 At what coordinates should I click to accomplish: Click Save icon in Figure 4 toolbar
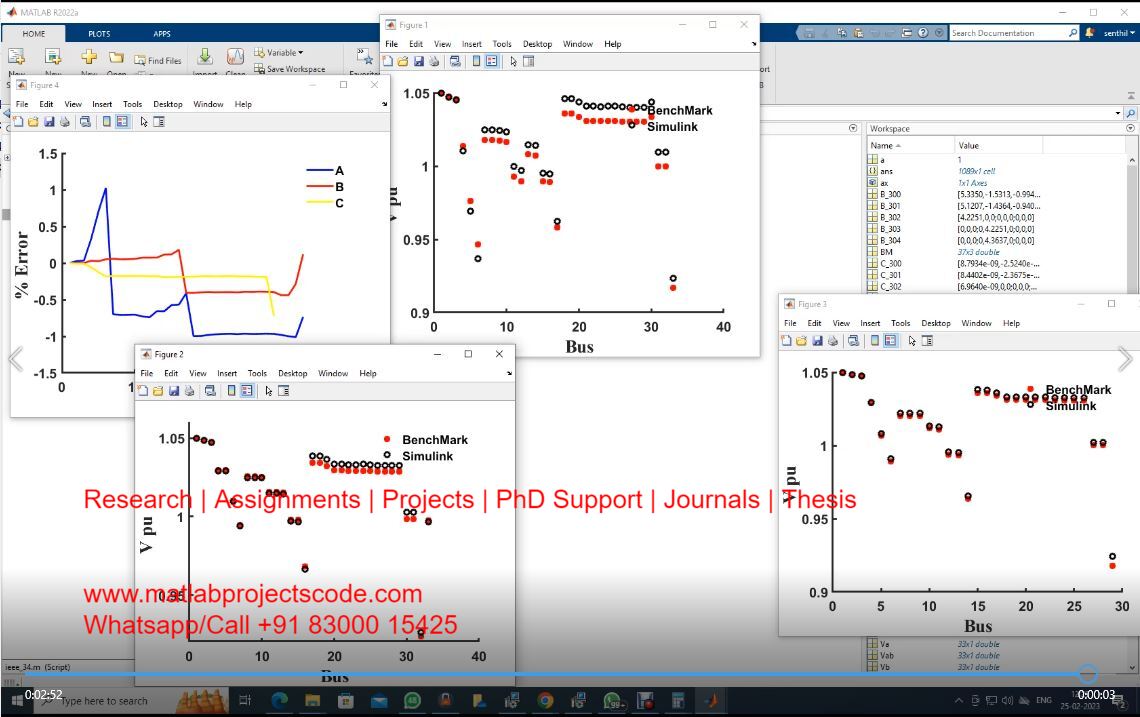pos(49,122)
